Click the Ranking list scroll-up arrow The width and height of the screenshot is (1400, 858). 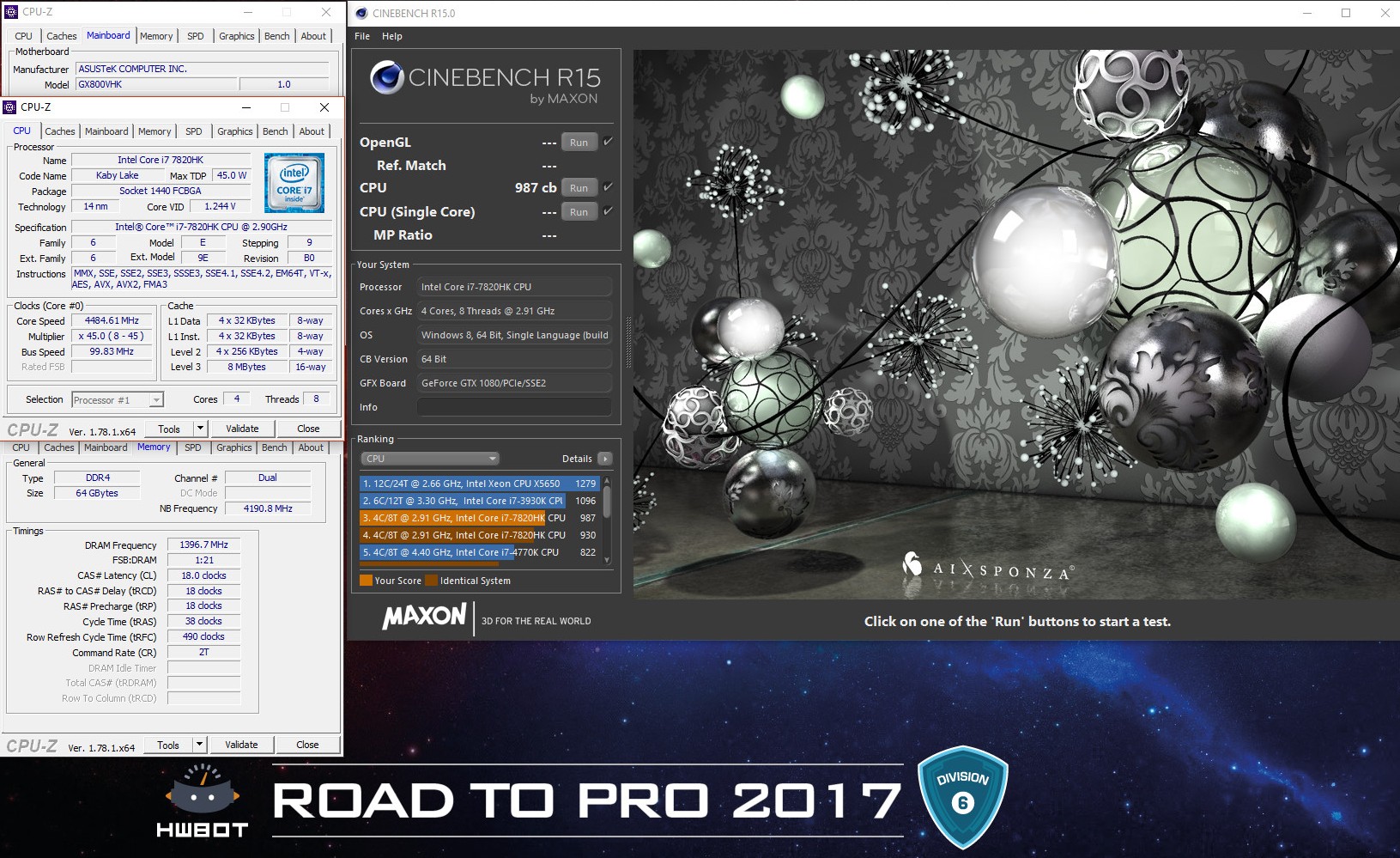(x=607, y=480)
